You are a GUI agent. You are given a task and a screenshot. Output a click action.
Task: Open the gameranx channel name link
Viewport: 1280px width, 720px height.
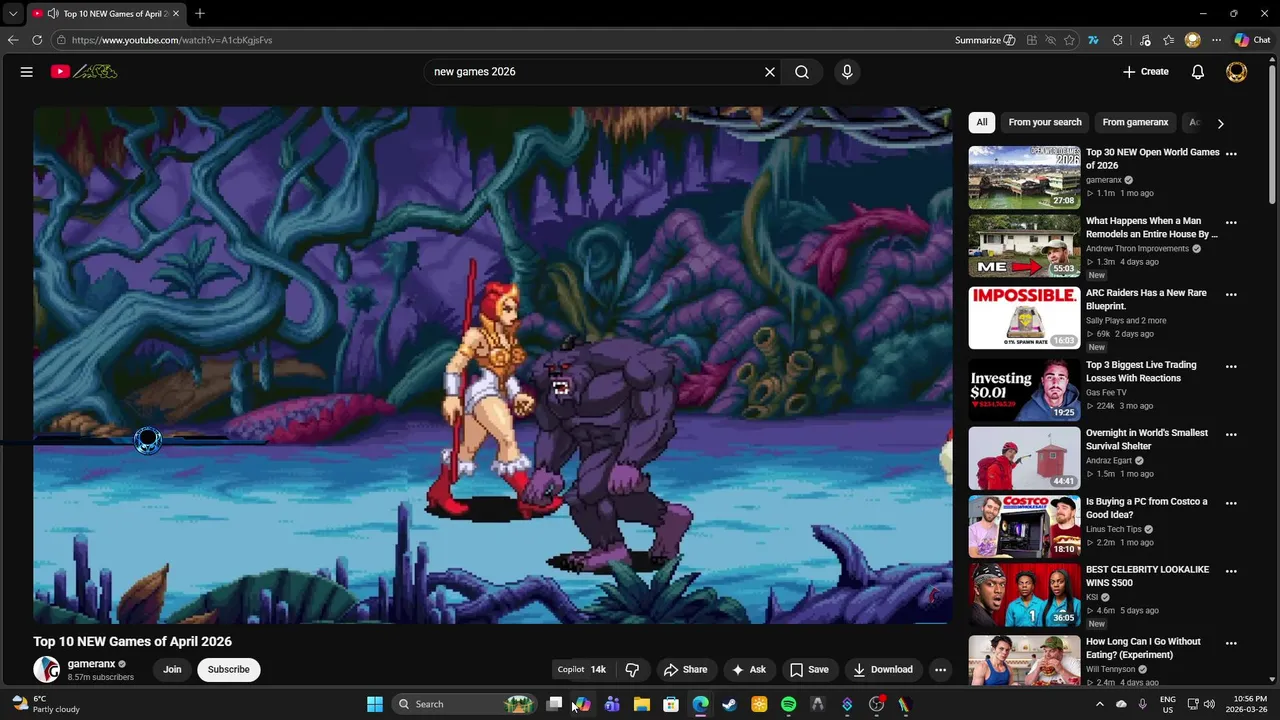click(x=91, y=664)
